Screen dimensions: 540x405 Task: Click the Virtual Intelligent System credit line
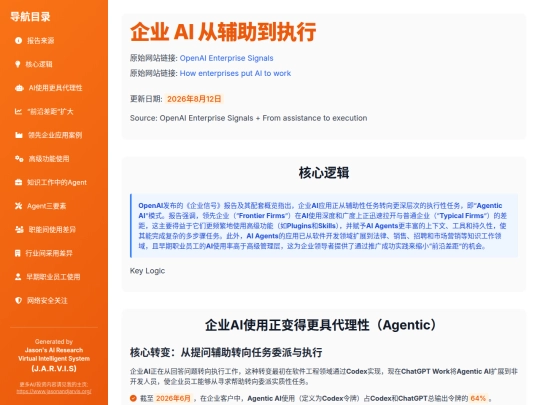point(54,359)
